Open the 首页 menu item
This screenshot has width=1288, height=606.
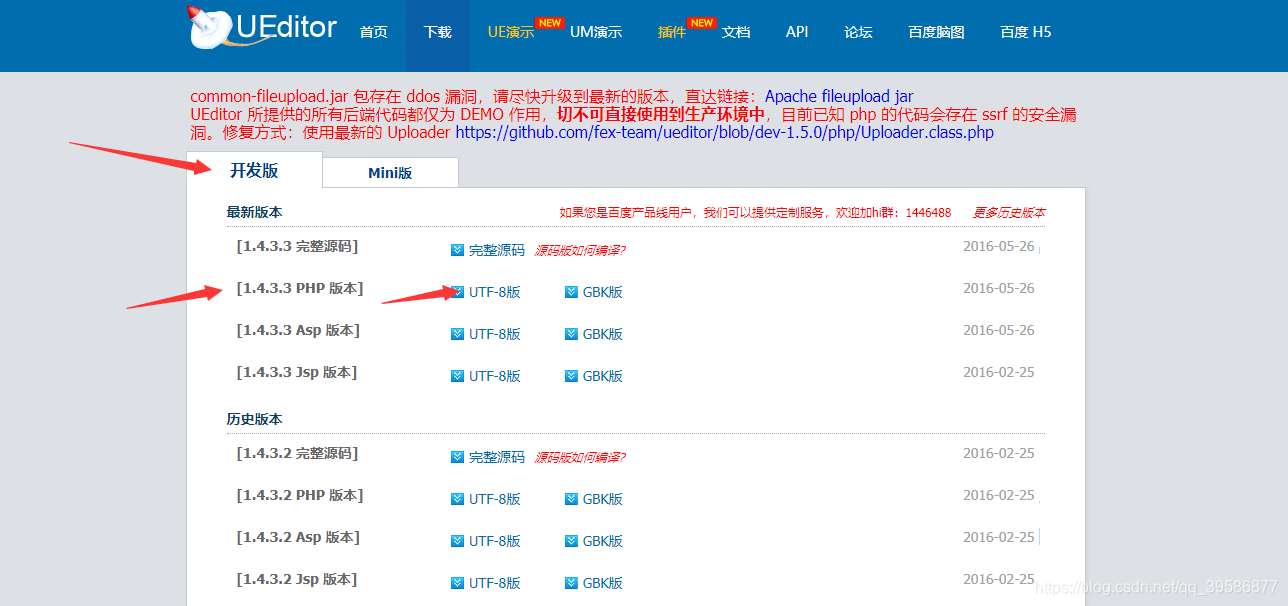click(x=373, y=31)
